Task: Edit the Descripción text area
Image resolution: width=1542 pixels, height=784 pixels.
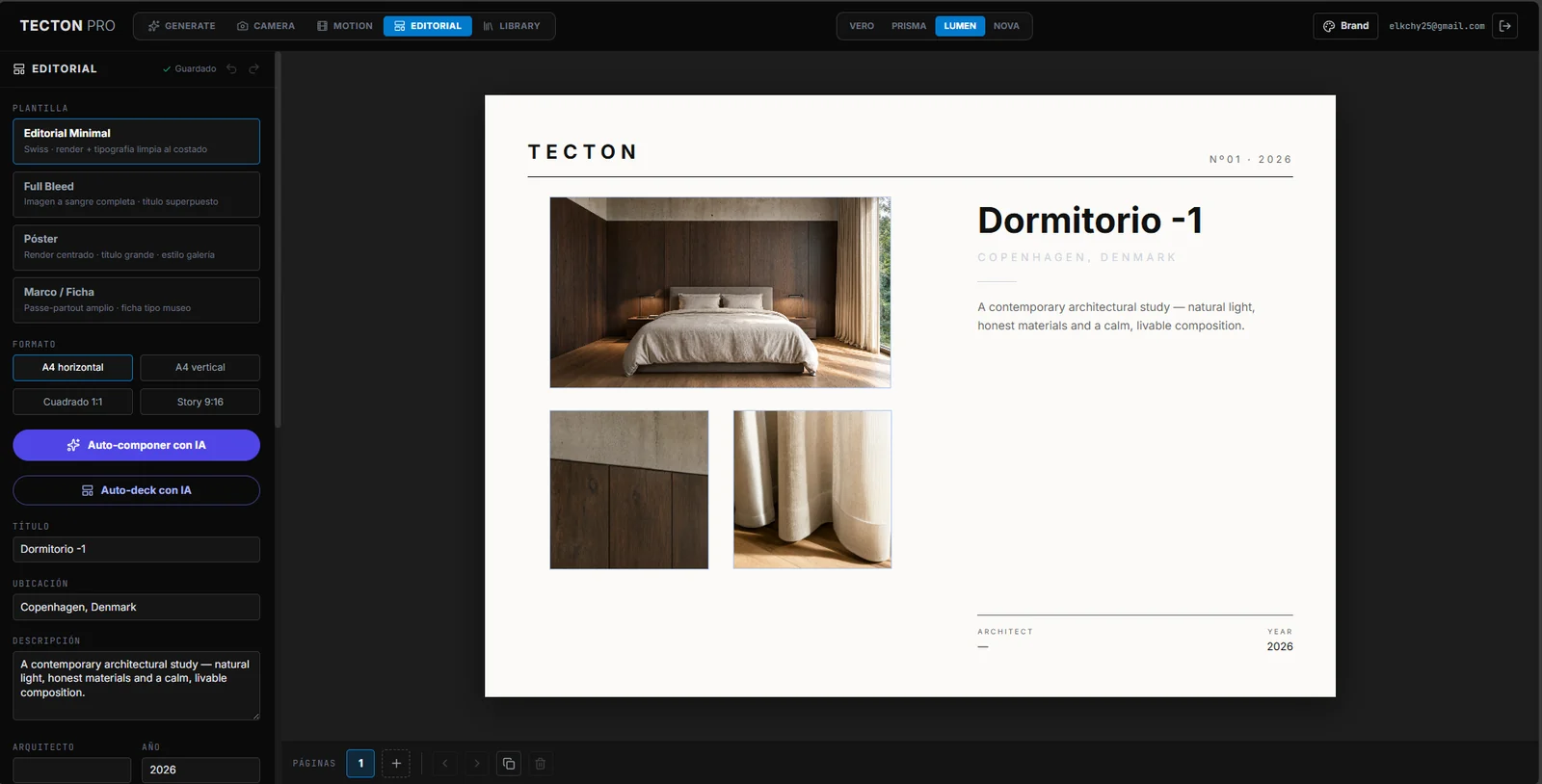Action: (x=136, y=686)
